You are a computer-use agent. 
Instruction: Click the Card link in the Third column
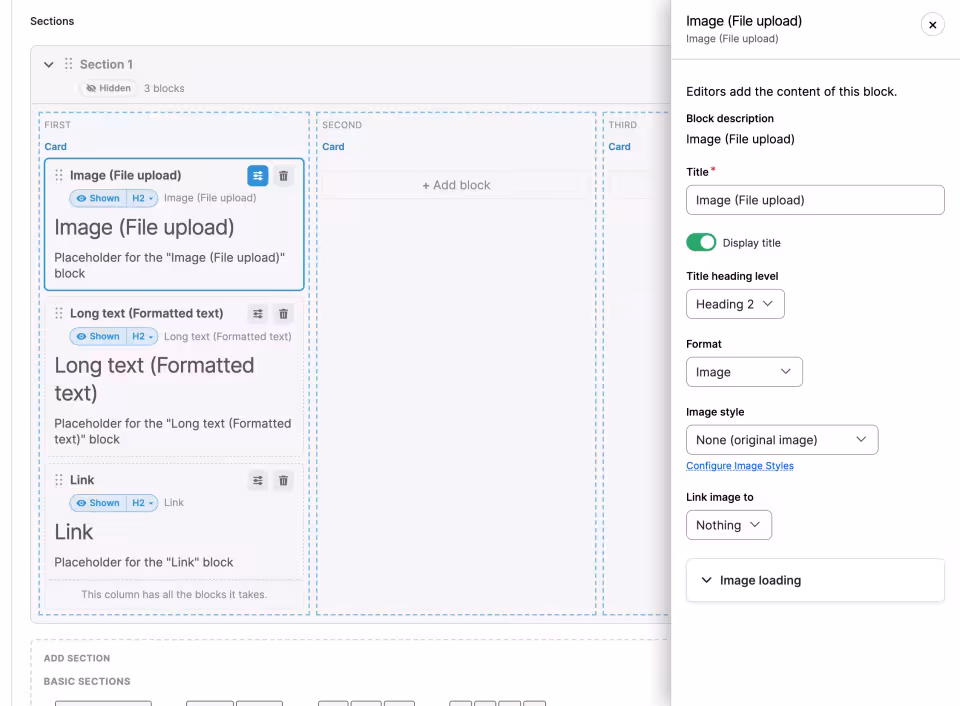pyautogui.click(x=620, y=147)
